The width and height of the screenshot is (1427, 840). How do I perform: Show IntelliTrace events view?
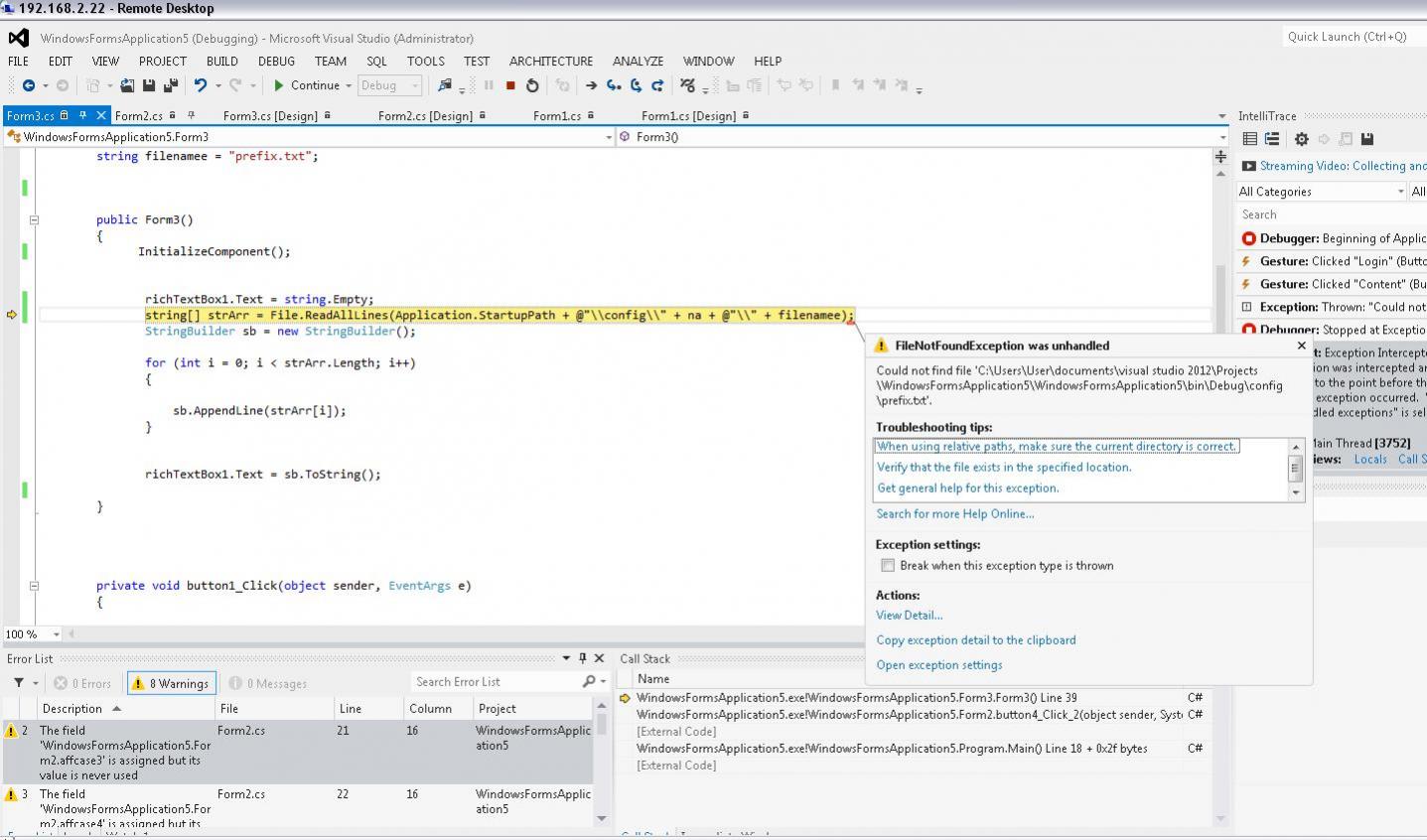tap(1250, 139)
